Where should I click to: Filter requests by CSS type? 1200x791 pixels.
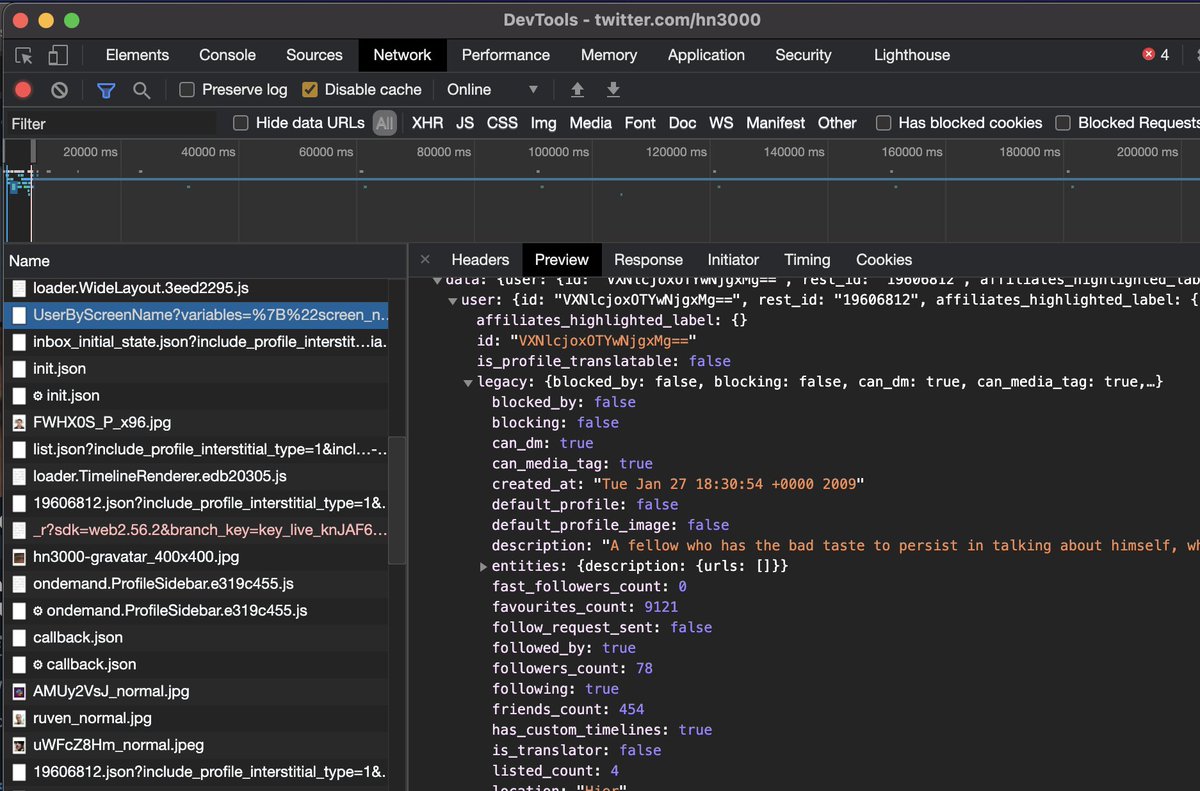point(502,123)
